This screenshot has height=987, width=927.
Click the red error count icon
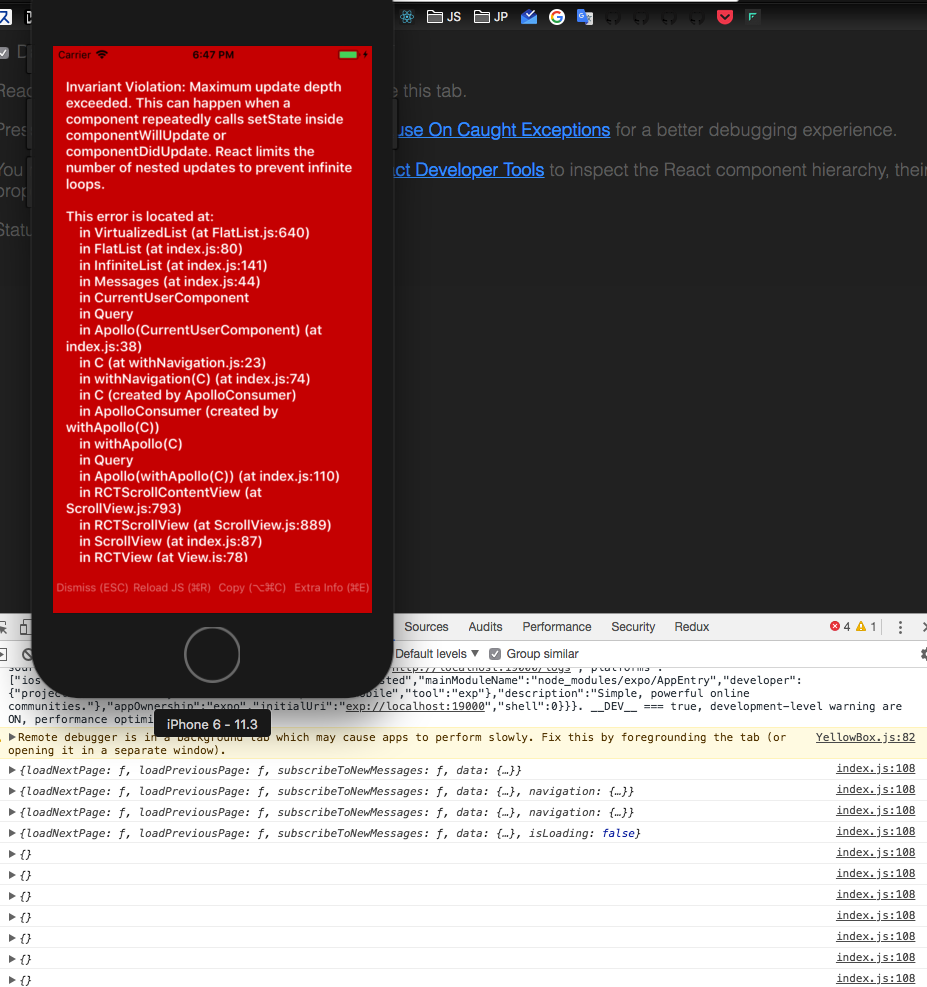pos(835,626)
